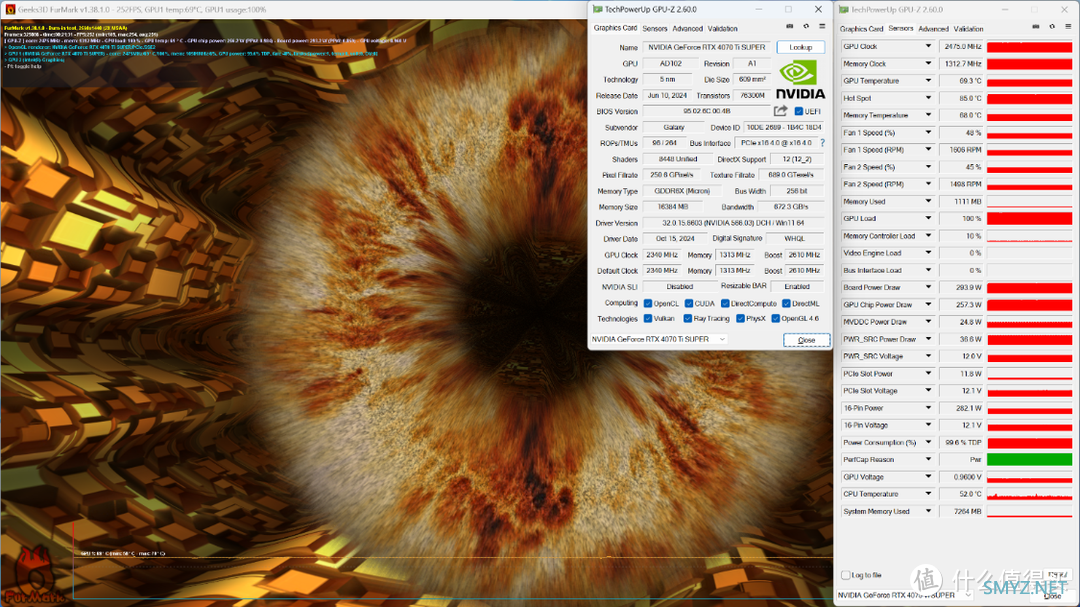The image size is (1080, 607).
Task: Switch to Advanced tab in left GPU-Z window
Action: [687, 28]
